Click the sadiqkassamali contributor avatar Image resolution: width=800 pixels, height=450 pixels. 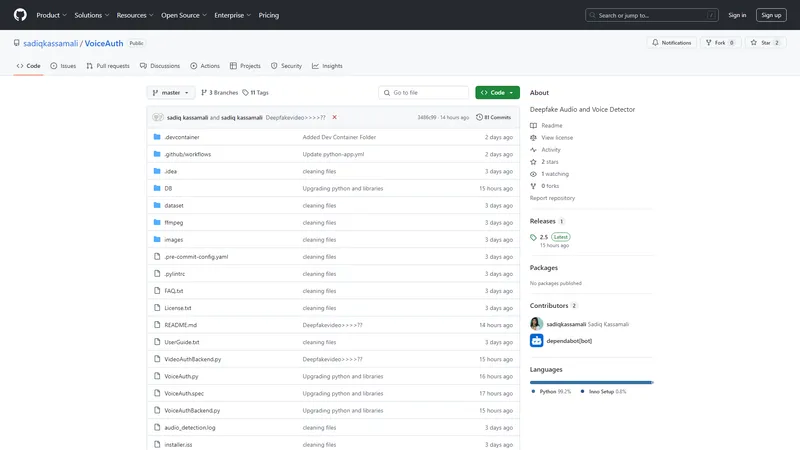[536, 324]
